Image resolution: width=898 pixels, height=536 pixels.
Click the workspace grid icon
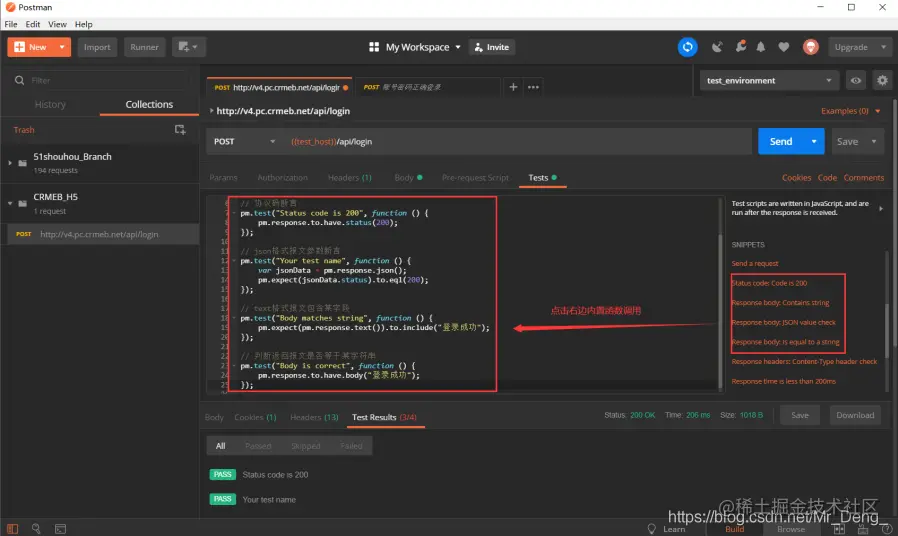click(x=374, y=47)
